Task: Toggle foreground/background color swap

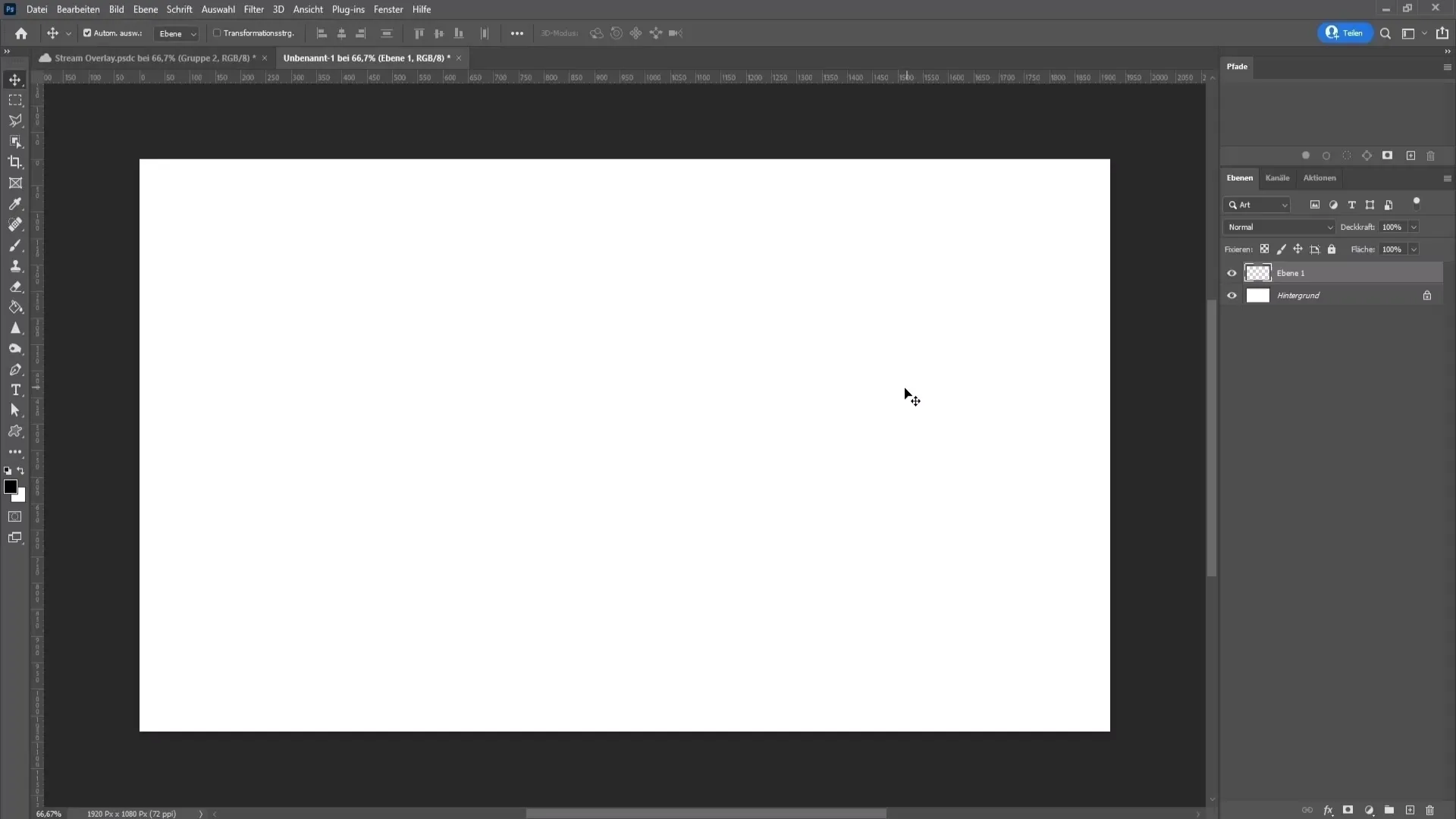Action: click(x=21, y=470)
